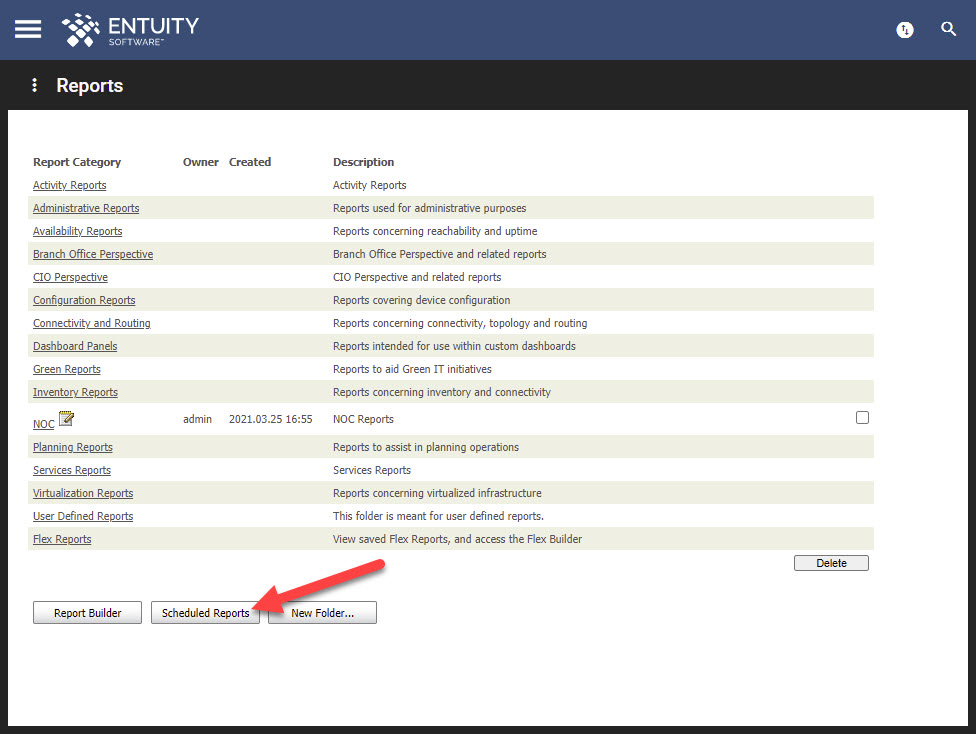Click 'NOC Reports' description text
The height and width of the screenshot is (734, 976).
click(364, 419)
